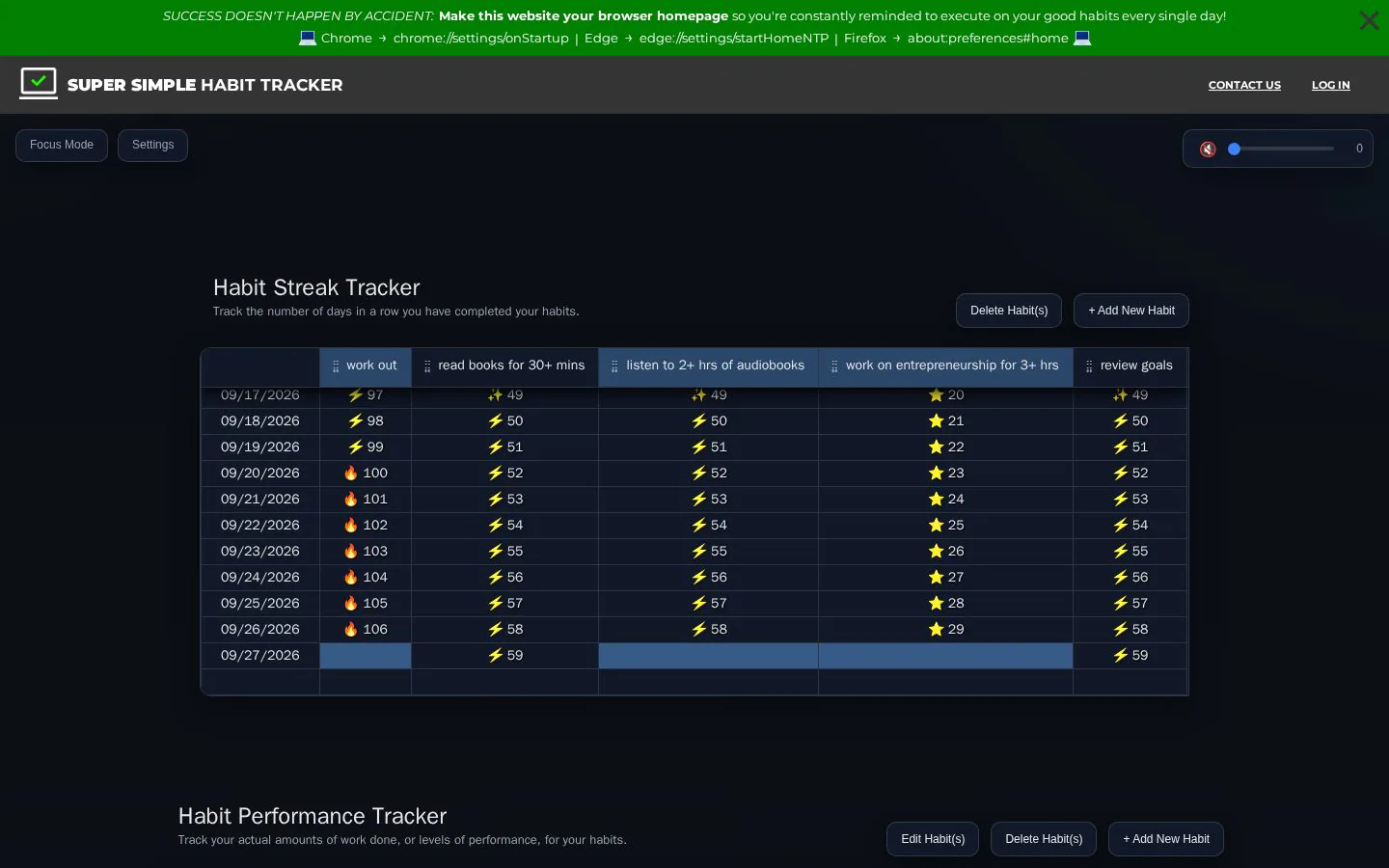Viewport: 1389px width, 868px height.
Task: Open Focus Mode
Action: coord(62,146)
